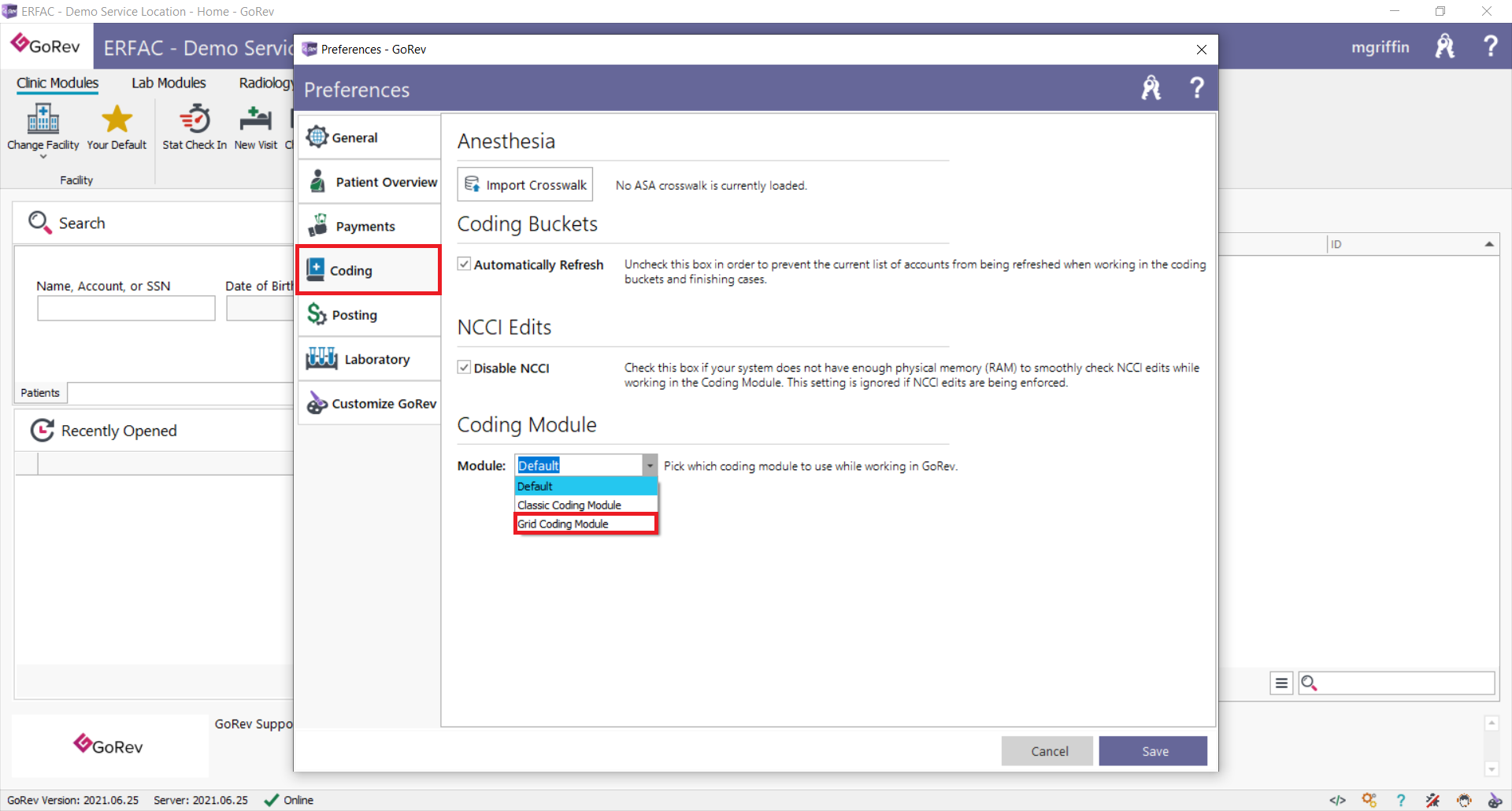The height and width of the screenshot is (811, 1512).
Task: Toggle the Disable NCCI checkbox
Action: (x=465, y=367)
